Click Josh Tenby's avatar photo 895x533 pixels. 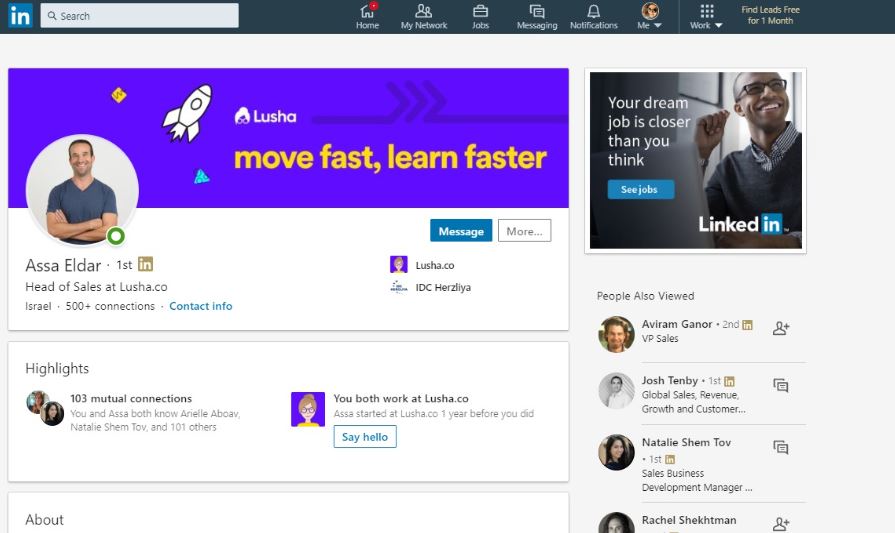click(616, 391)
